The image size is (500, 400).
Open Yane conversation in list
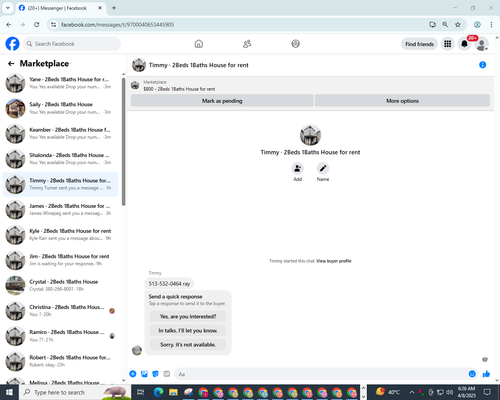(60, 83)
